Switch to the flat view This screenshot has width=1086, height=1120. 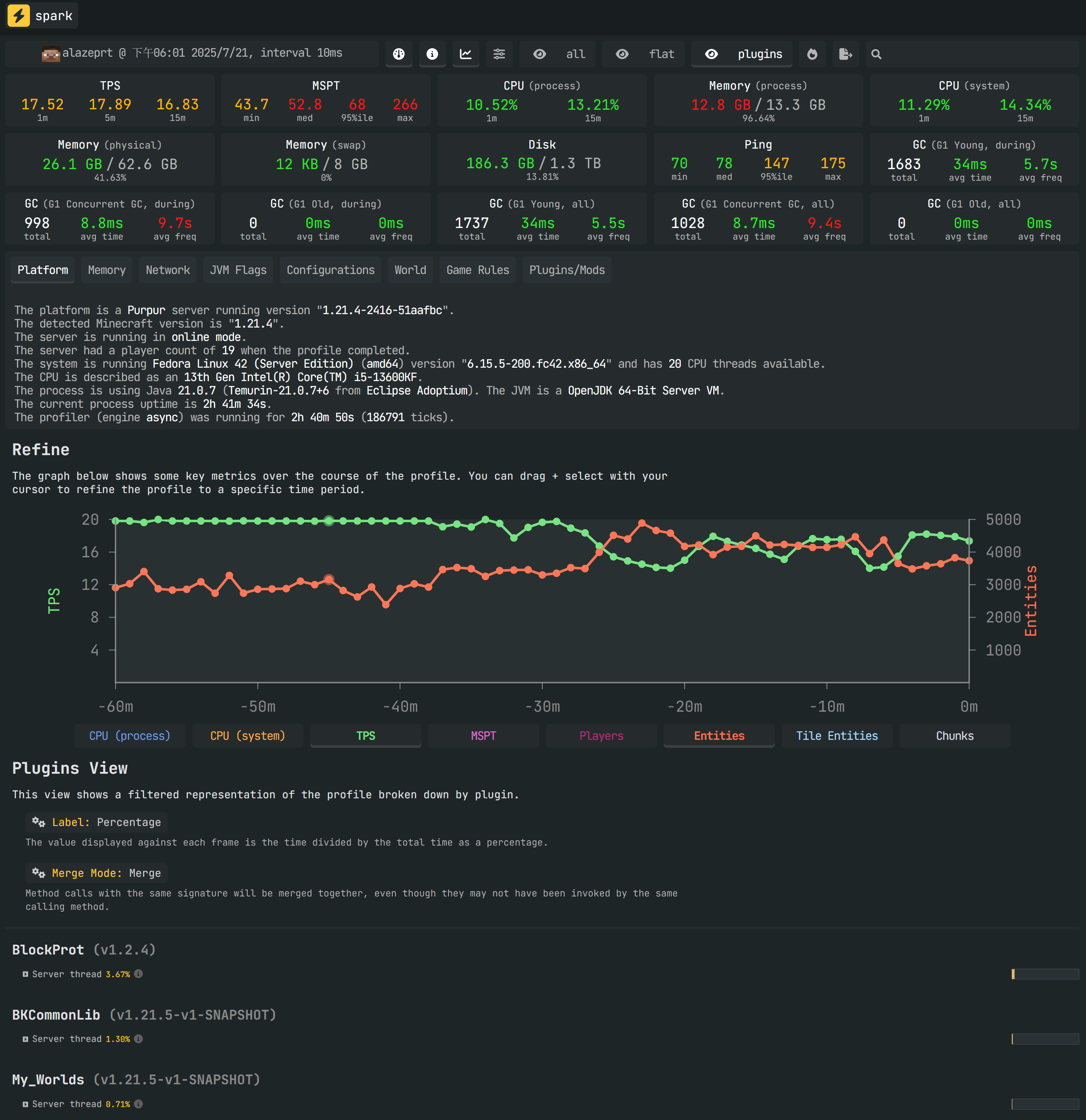(x=644, y=54)
